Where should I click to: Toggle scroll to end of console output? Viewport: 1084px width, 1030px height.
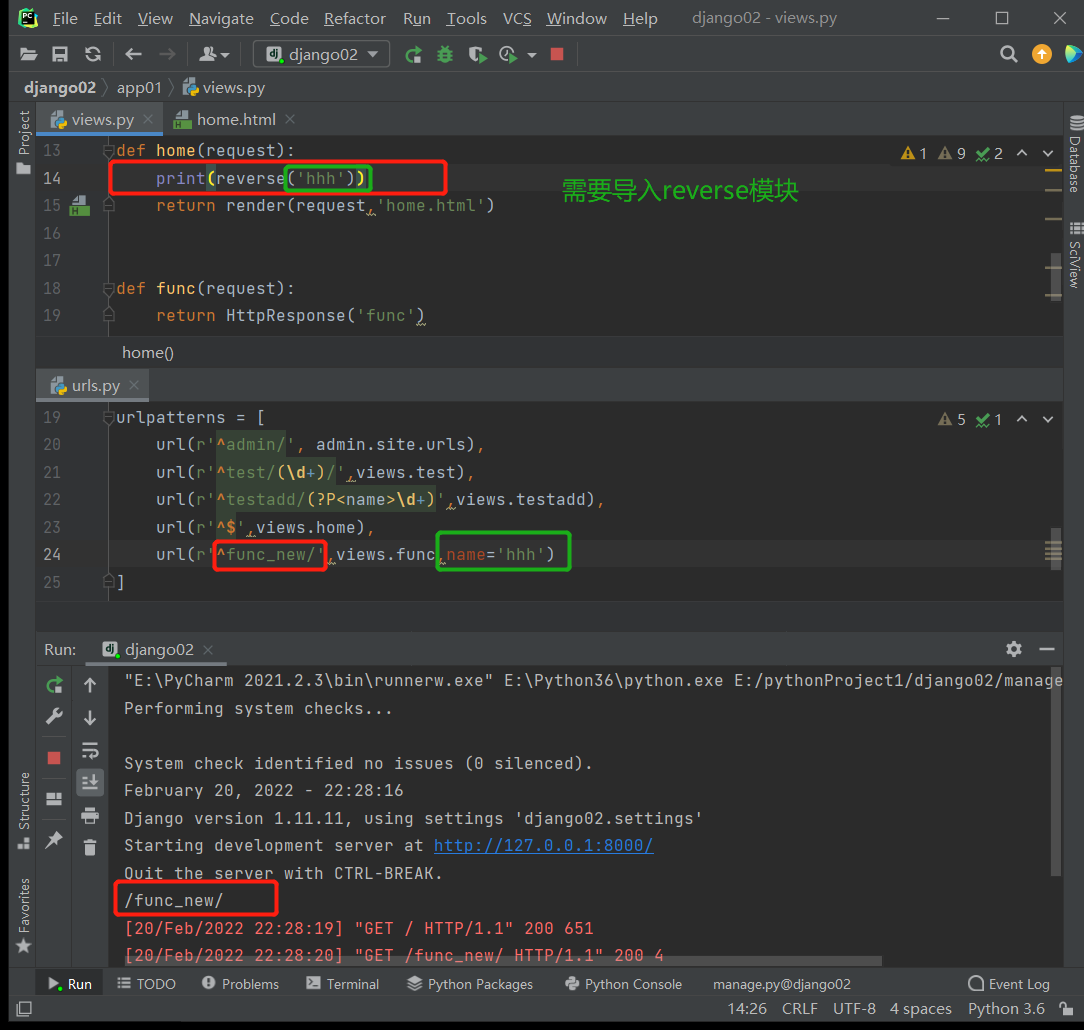tap(90, 782)
